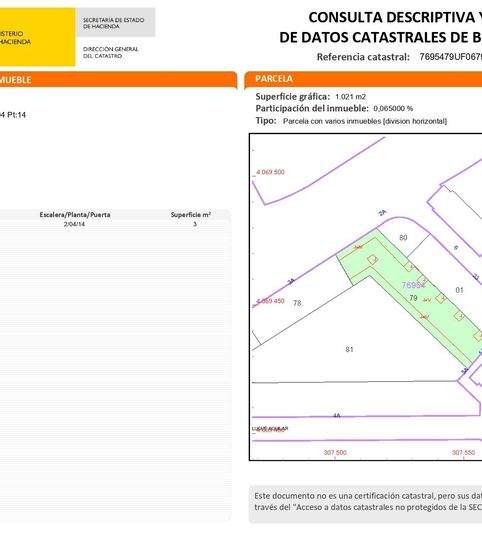Screen dimensions: 482x542
Task: Click the 'Referencia catastral:' label
Action: click(363, 57)
